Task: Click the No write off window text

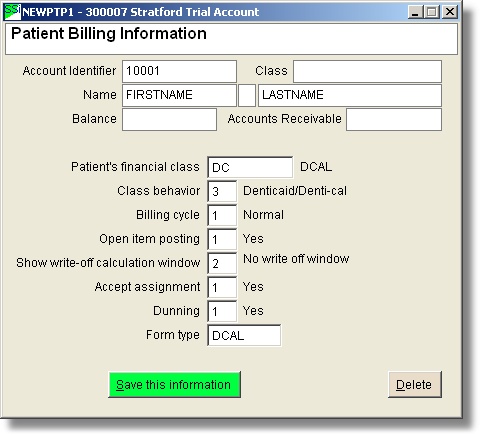Action: click(x=296, y=259)
